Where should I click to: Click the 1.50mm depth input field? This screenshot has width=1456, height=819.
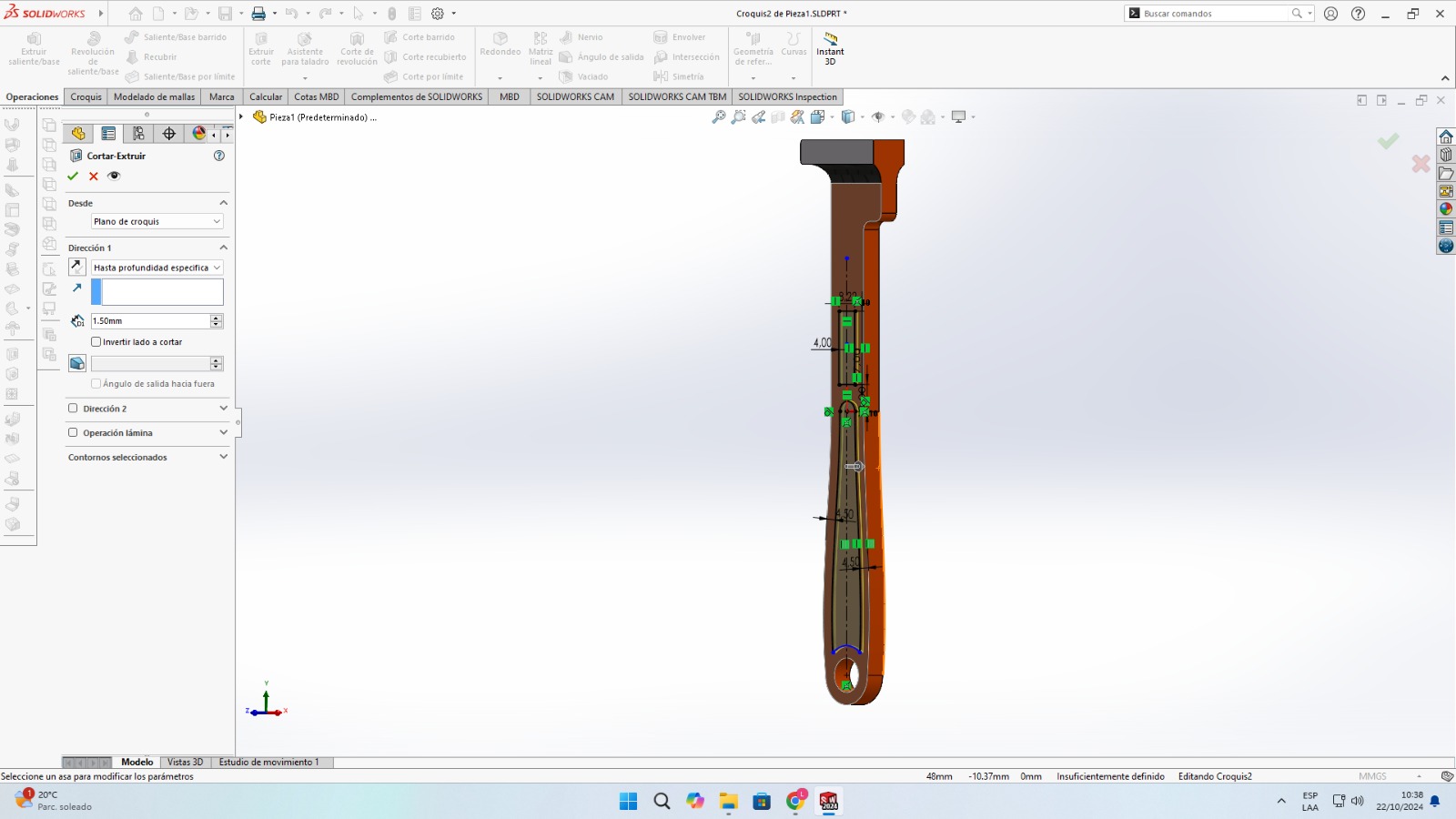tap(150, 321)
